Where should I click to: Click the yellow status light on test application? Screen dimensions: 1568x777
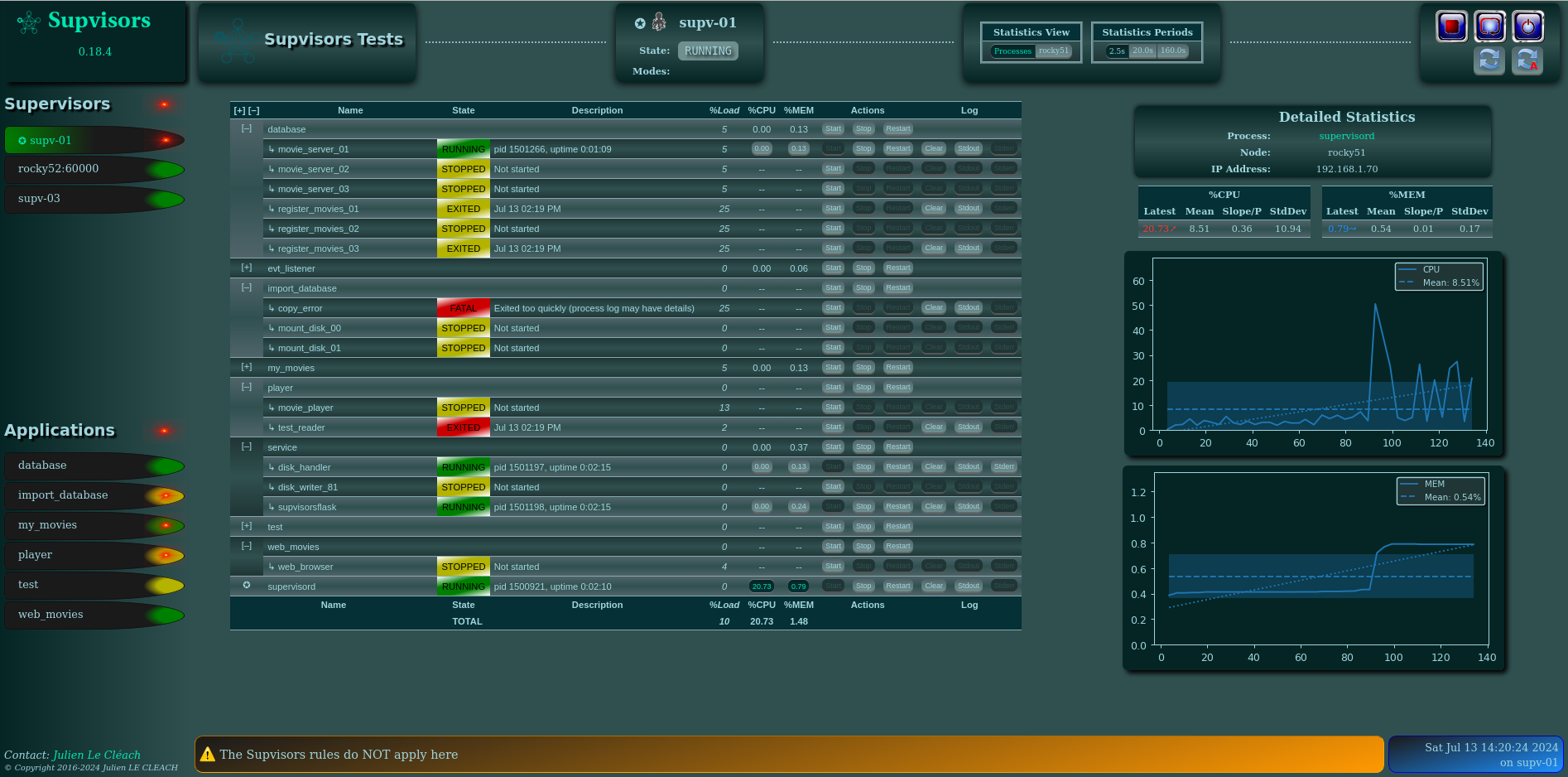(166, 586)
